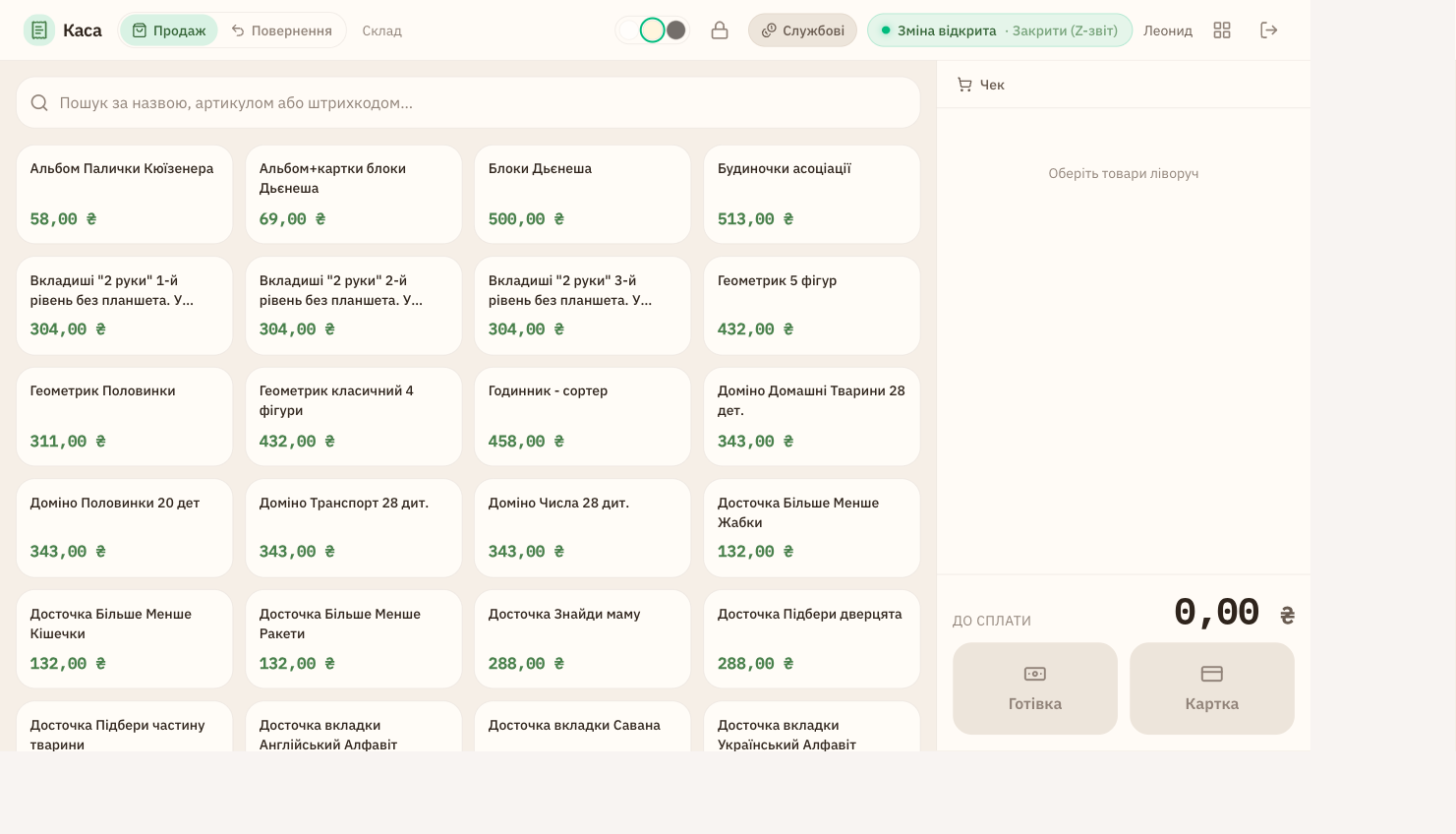Select the white theme swatch

coord(629,30)
